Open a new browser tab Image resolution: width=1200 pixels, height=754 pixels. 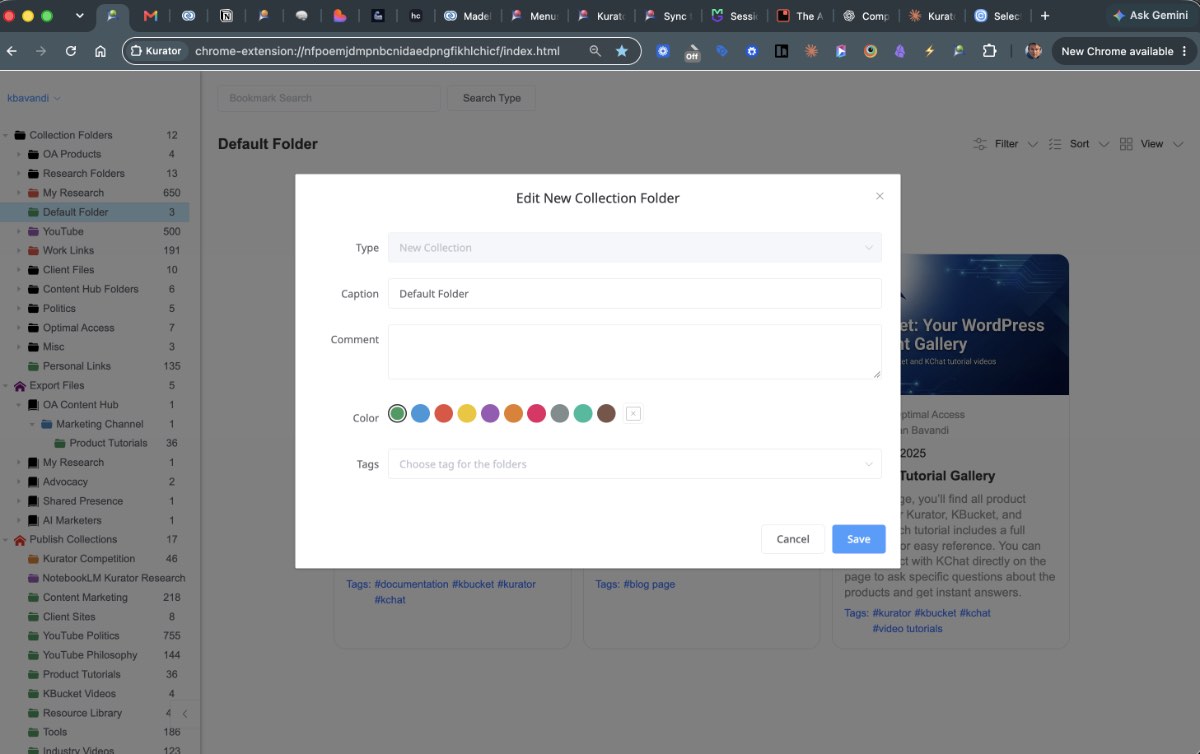tap(1045, 16)
